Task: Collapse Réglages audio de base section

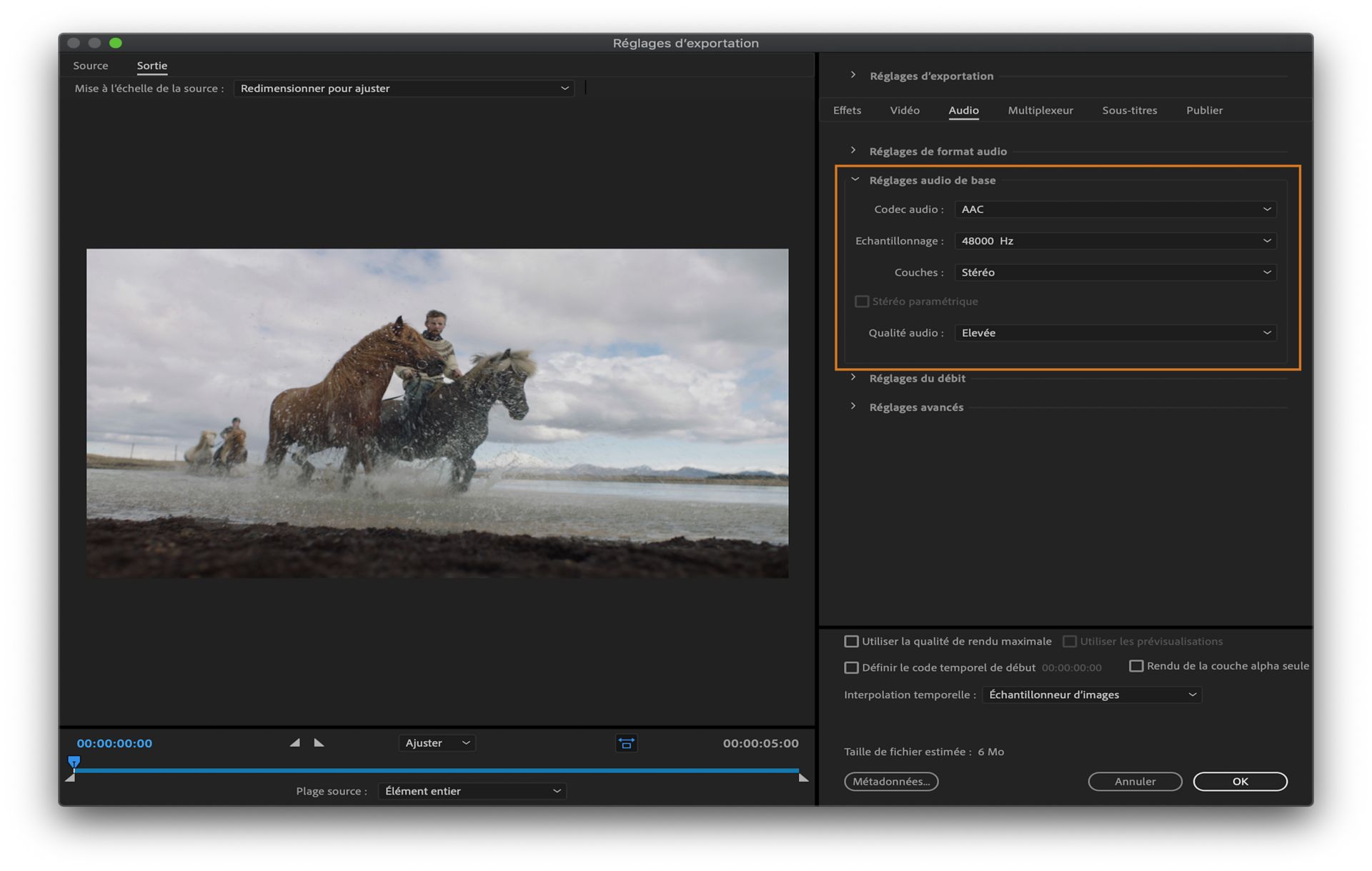Action: (855, 180)
